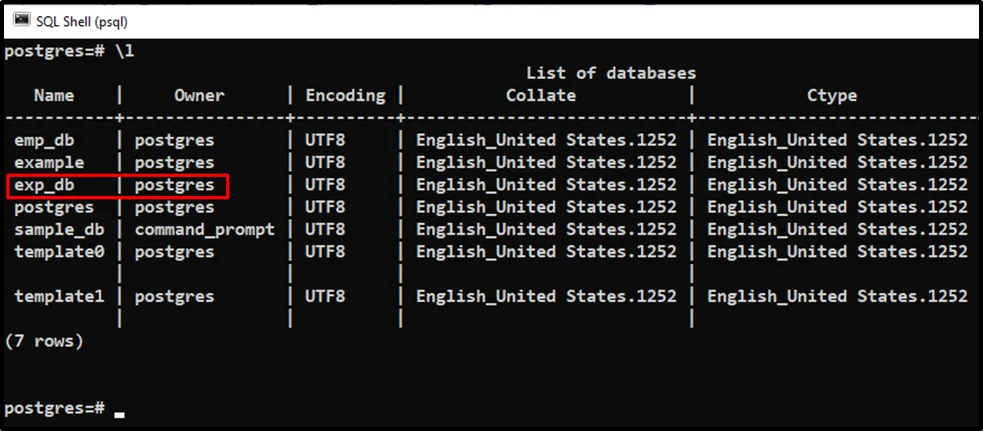Click the \l command on first line
Image resolution: width=983 pixels, height=431 pixels.
click(125, 51)
